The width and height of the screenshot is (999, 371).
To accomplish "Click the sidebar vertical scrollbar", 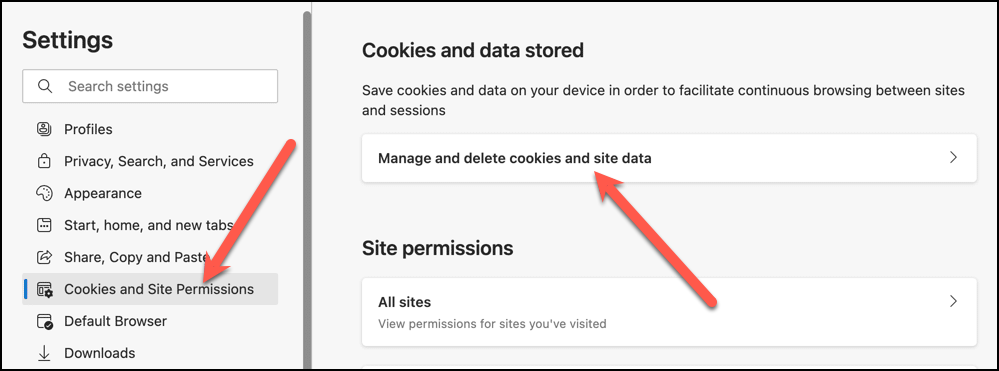I will (307, 189).
